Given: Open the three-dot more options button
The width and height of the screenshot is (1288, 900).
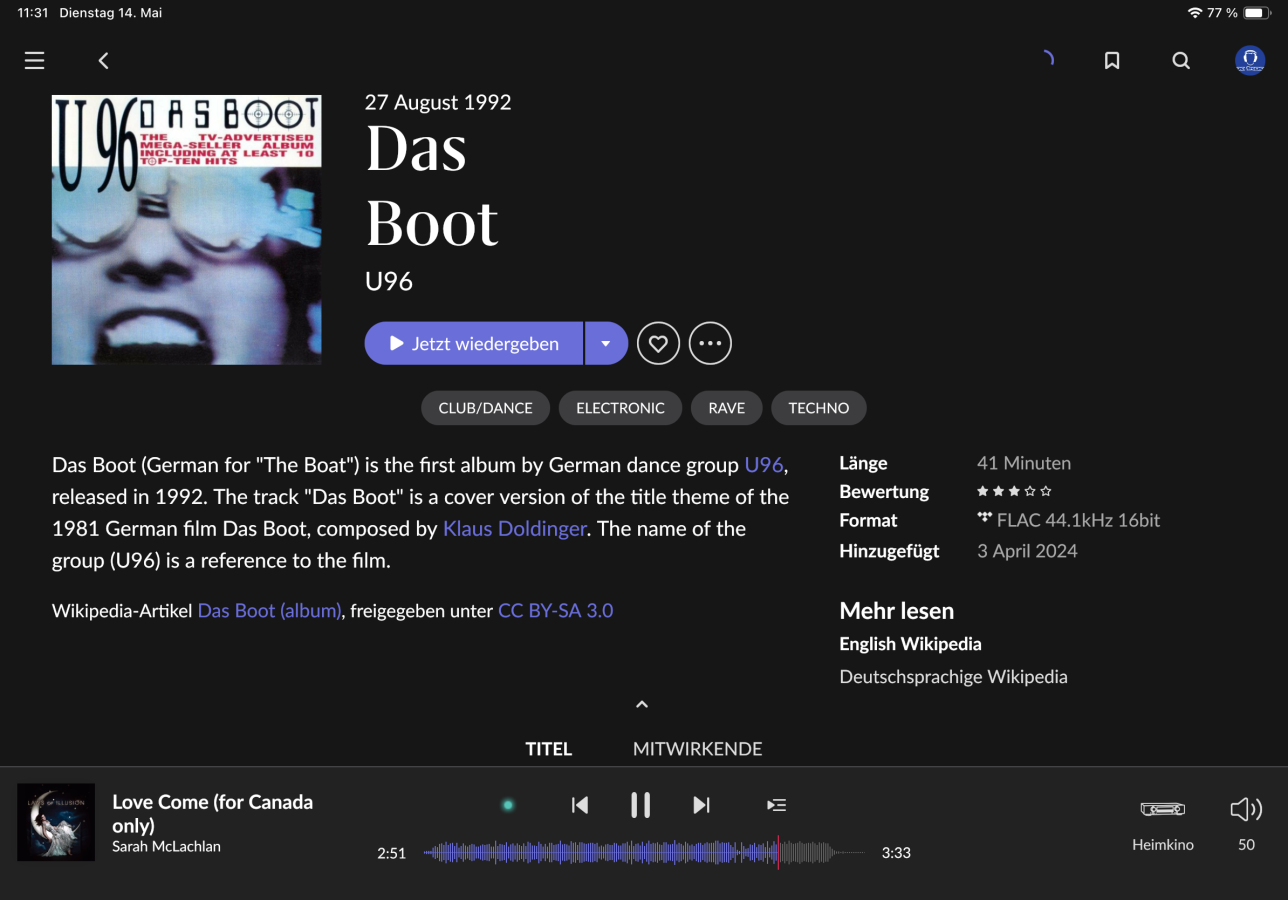Looking at the screenshot, I should 710,343.
